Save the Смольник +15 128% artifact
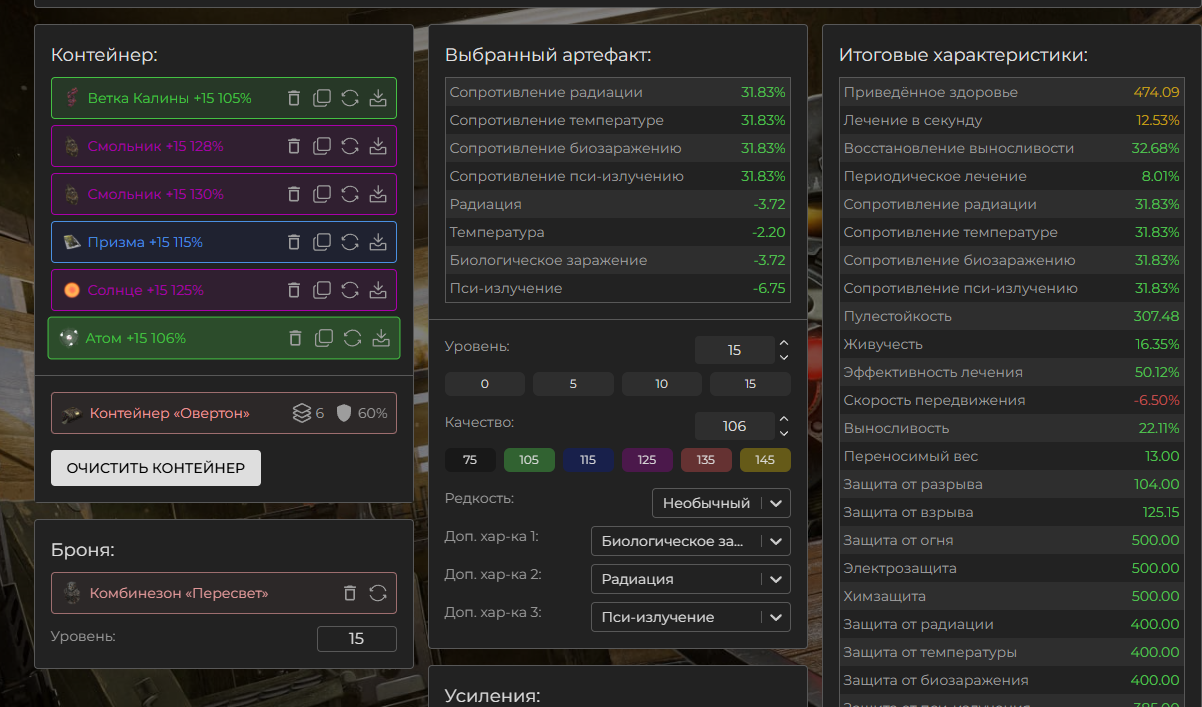The height and width of the screenshot is (707, 1202). coord(378,146)
